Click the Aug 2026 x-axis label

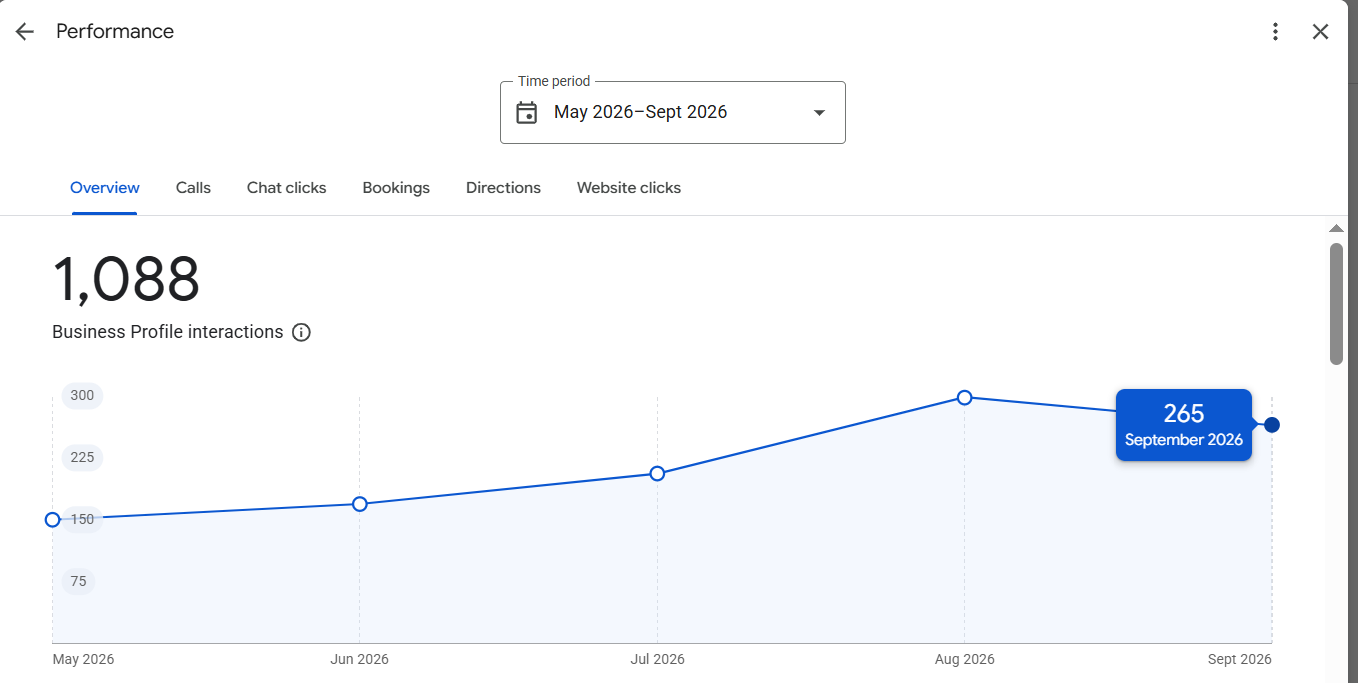[964, 659]
